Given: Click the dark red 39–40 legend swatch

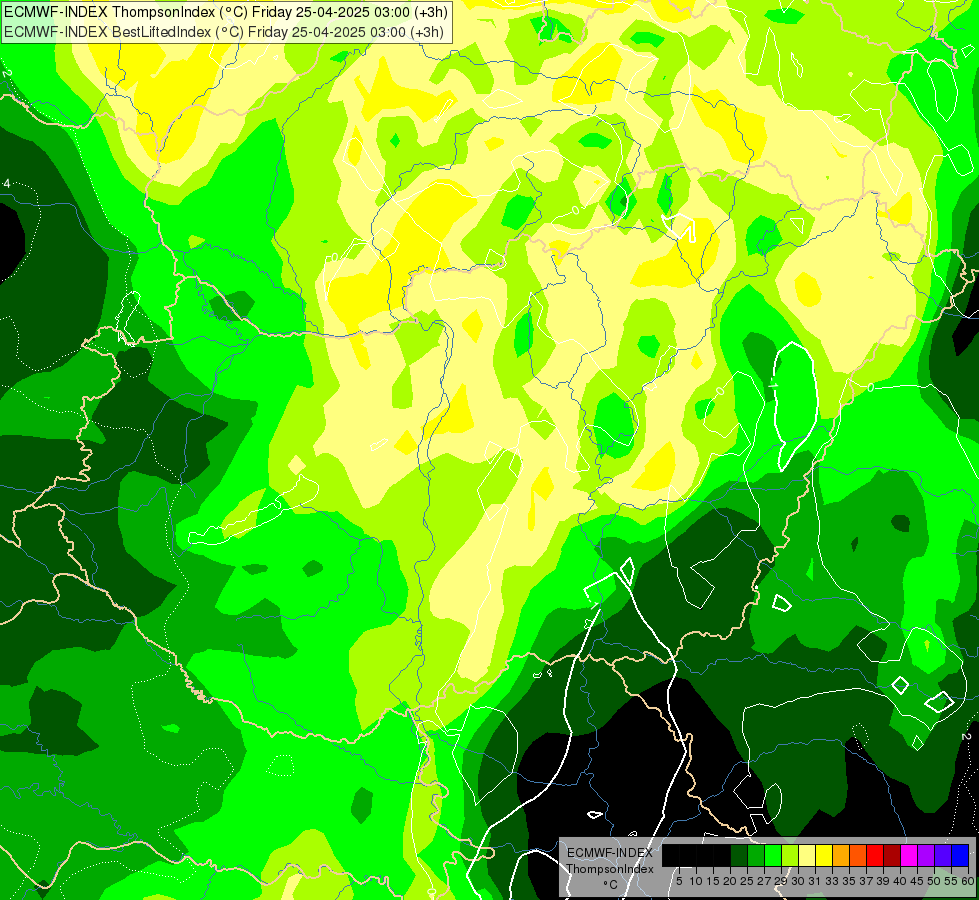Looking at the screenshot, I should pyautogui.click(x=892, y=856).
